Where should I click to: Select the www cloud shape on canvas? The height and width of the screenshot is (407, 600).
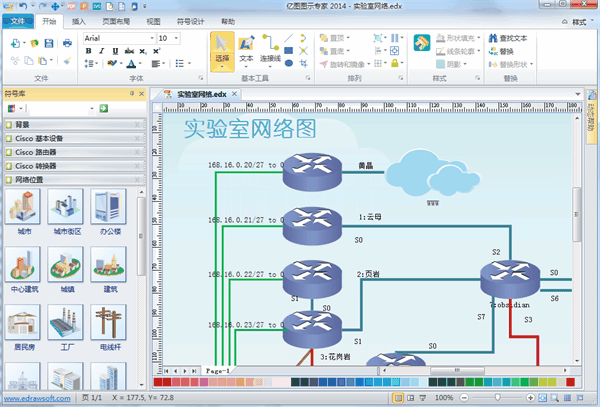coord(432,173)
